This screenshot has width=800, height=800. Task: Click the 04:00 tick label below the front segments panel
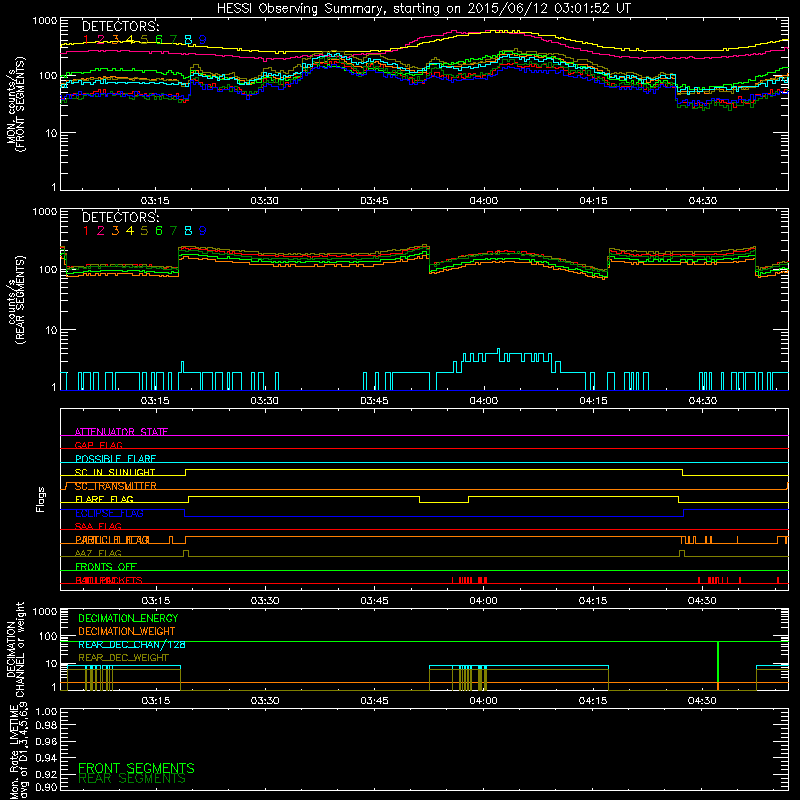tap(484, 201)
